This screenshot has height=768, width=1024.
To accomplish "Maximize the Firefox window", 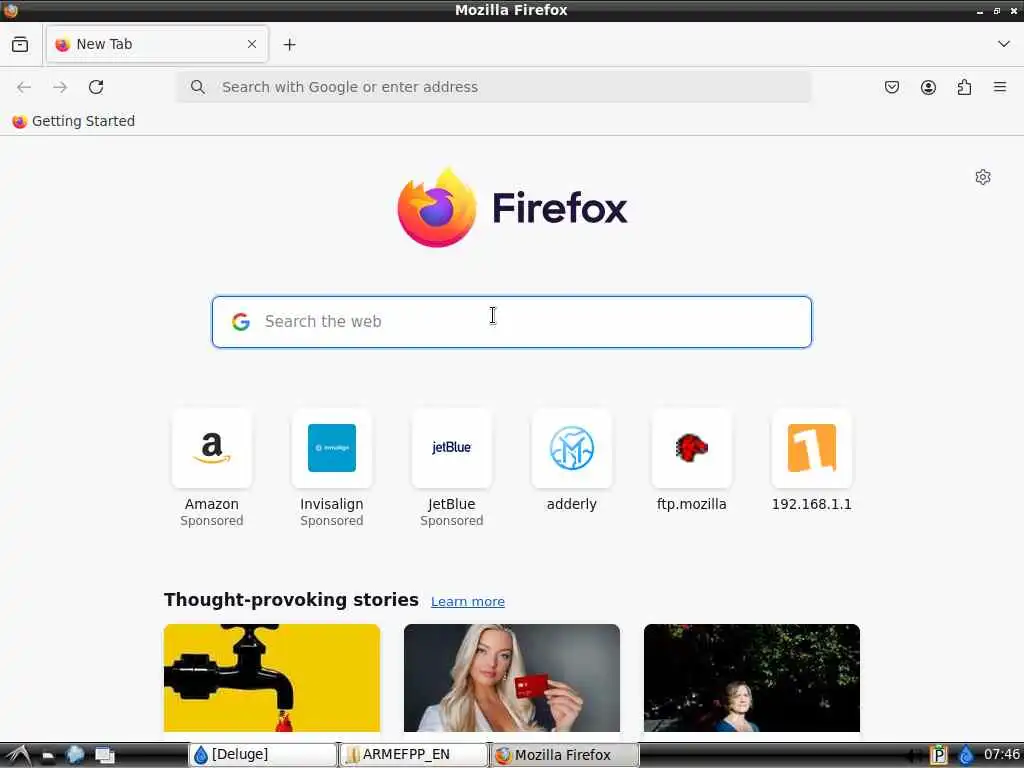I will pyautogui.click(x=997, y=10).
